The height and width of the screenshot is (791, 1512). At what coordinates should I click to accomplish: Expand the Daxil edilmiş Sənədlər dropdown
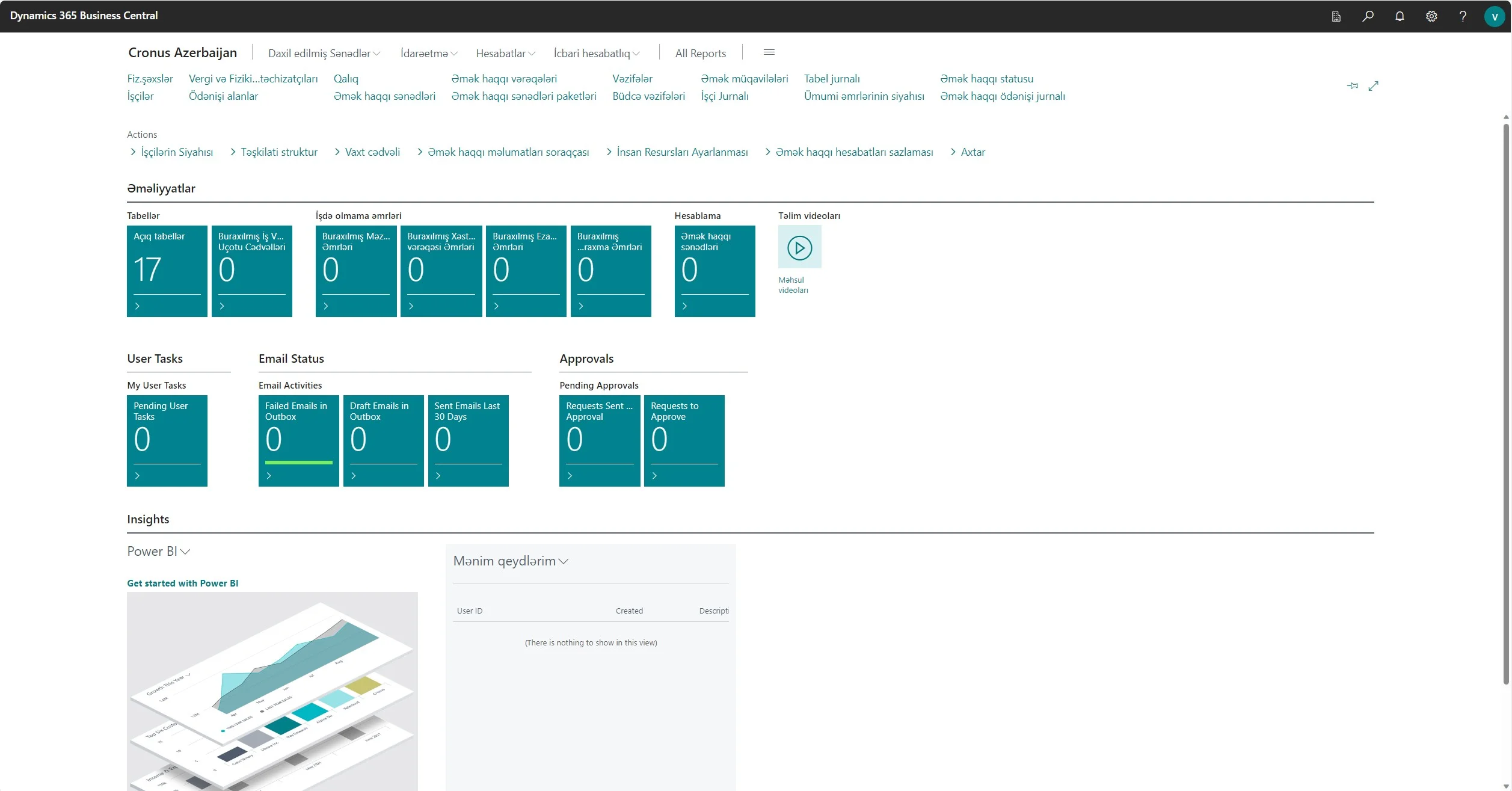324,54
